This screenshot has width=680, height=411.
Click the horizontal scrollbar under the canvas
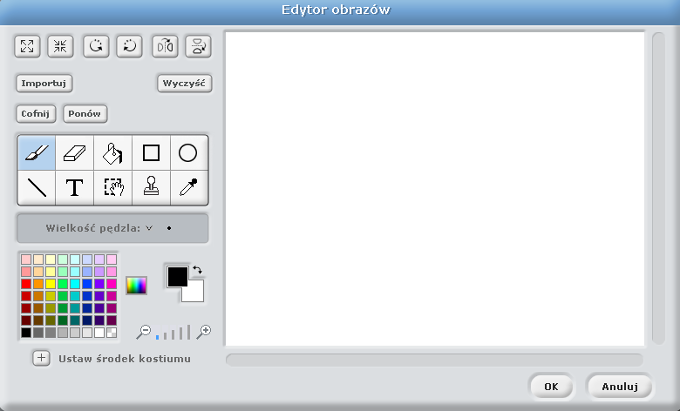click(434, 360)
